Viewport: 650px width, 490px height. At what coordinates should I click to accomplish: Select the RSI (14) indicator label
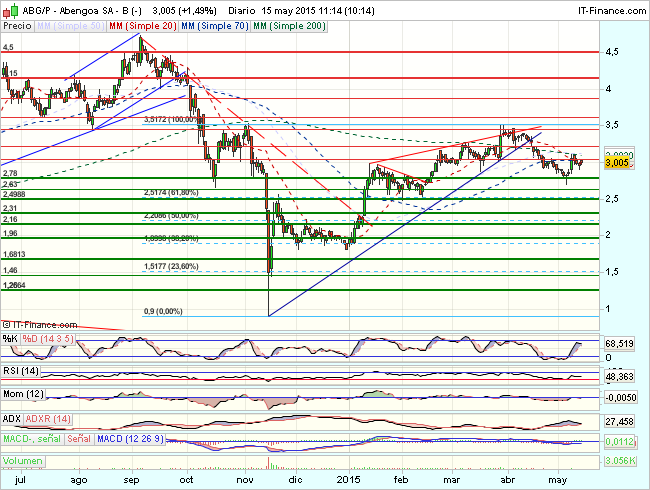pyautogui.click(x=23, y=370)
